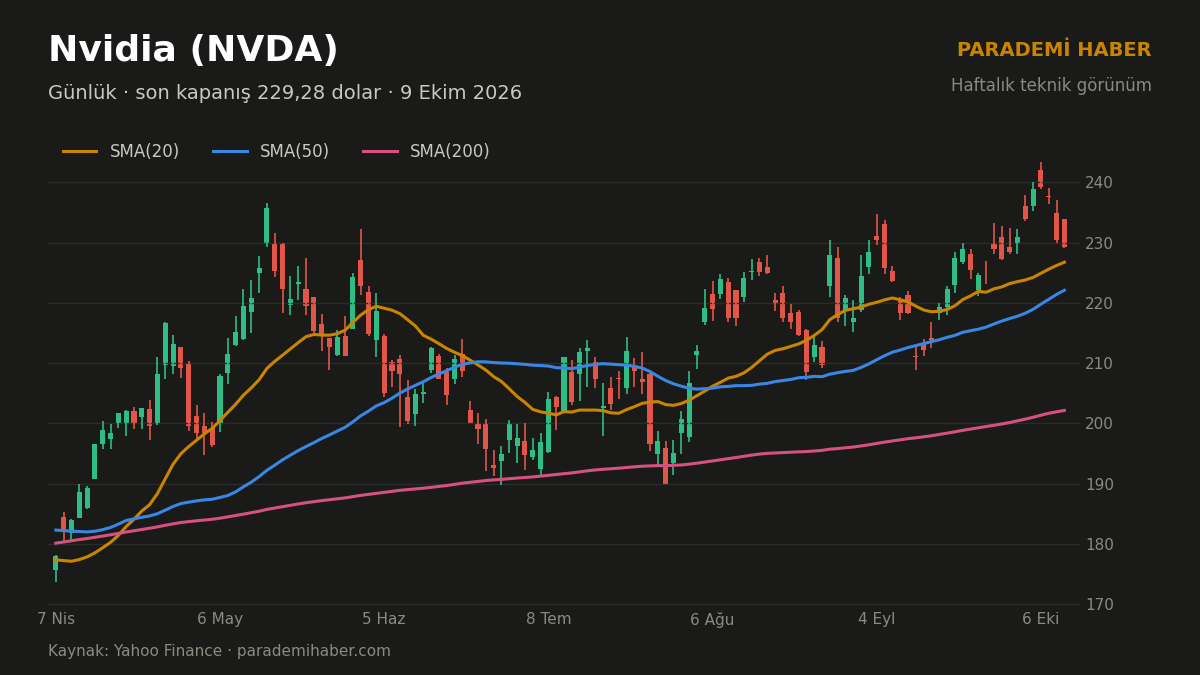Click the 6 May date axis label
Screen dimensions: 1200x675
pyautogui.click(x=220, y=619)
